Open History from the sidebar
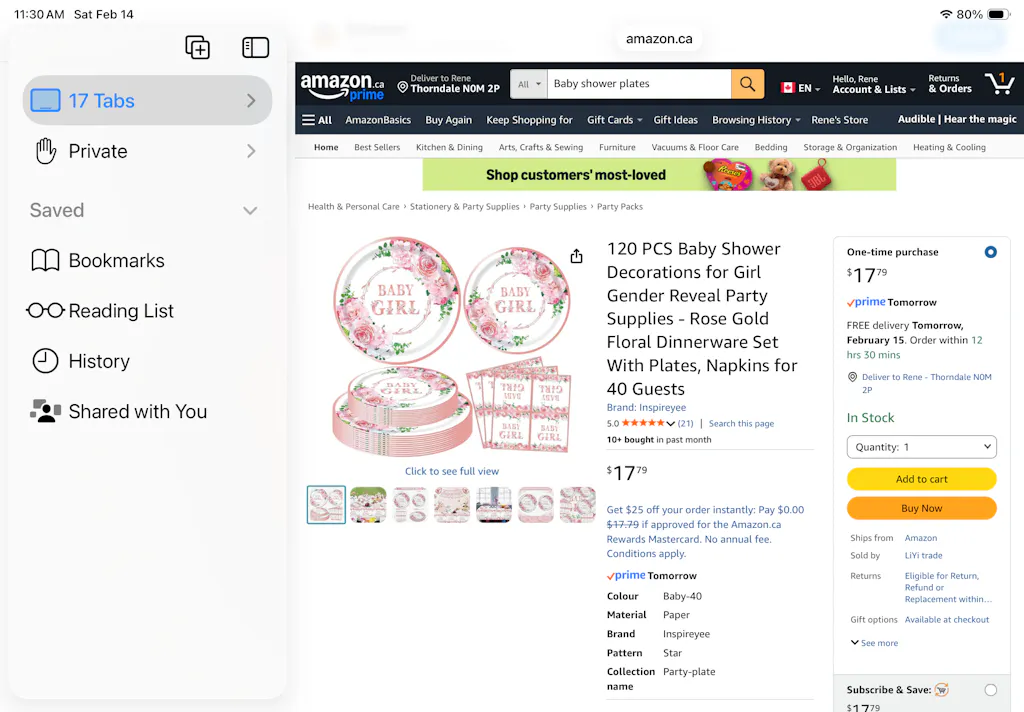The height and width of the screenshot is (712, 1024). click(x=98, y=361)
